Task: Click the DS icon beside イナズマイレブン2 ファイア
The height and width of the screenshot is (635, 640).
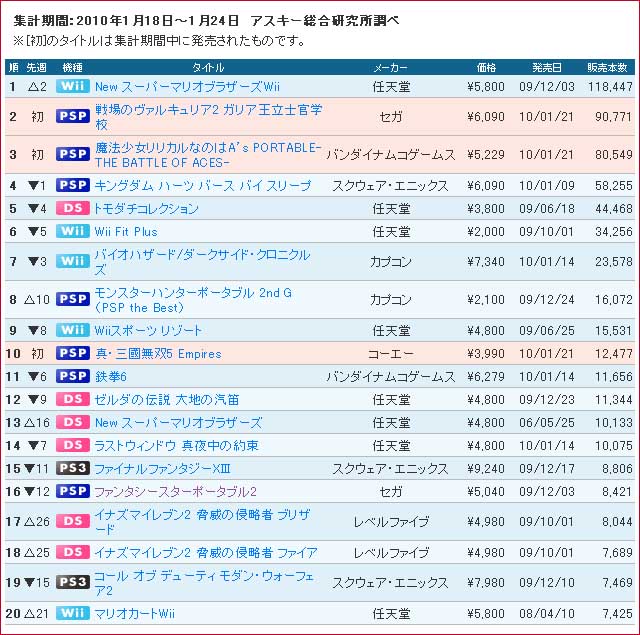Action: (73, 552)
